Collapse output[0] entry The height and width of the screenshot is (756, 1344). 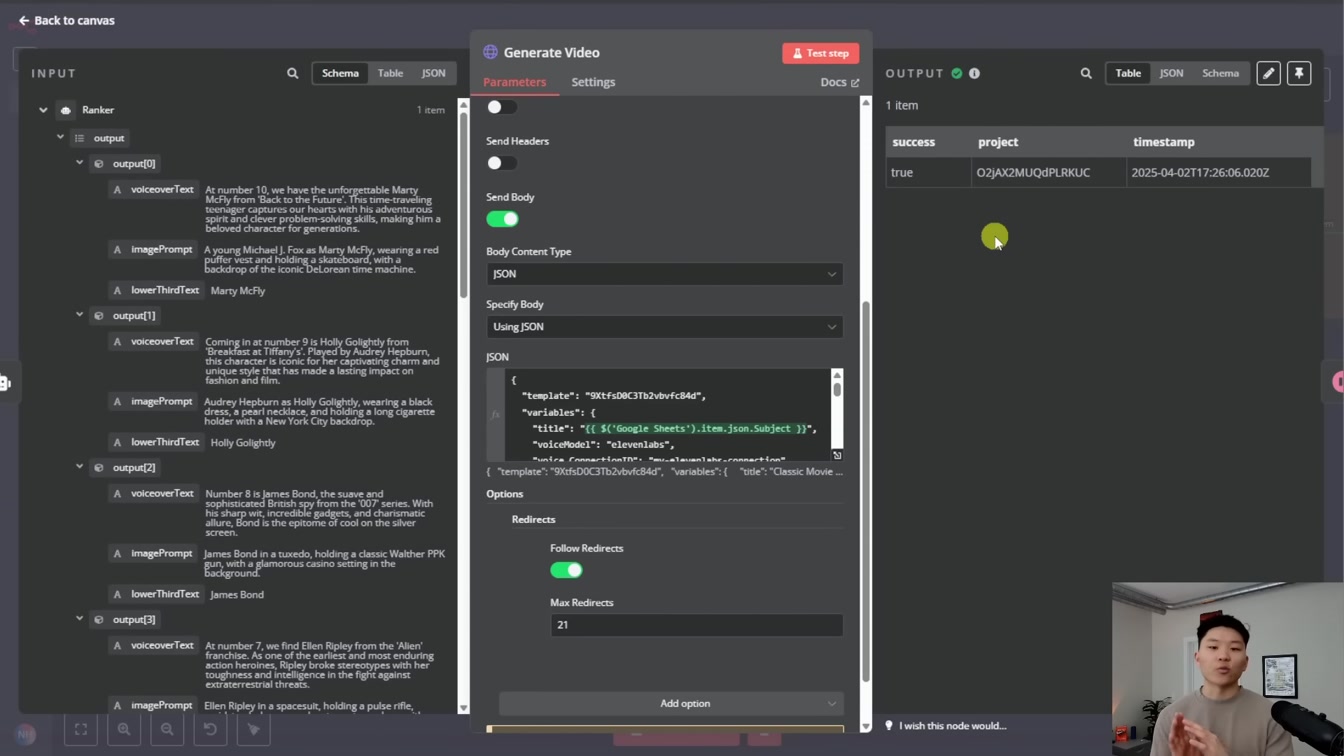(80, 163)
